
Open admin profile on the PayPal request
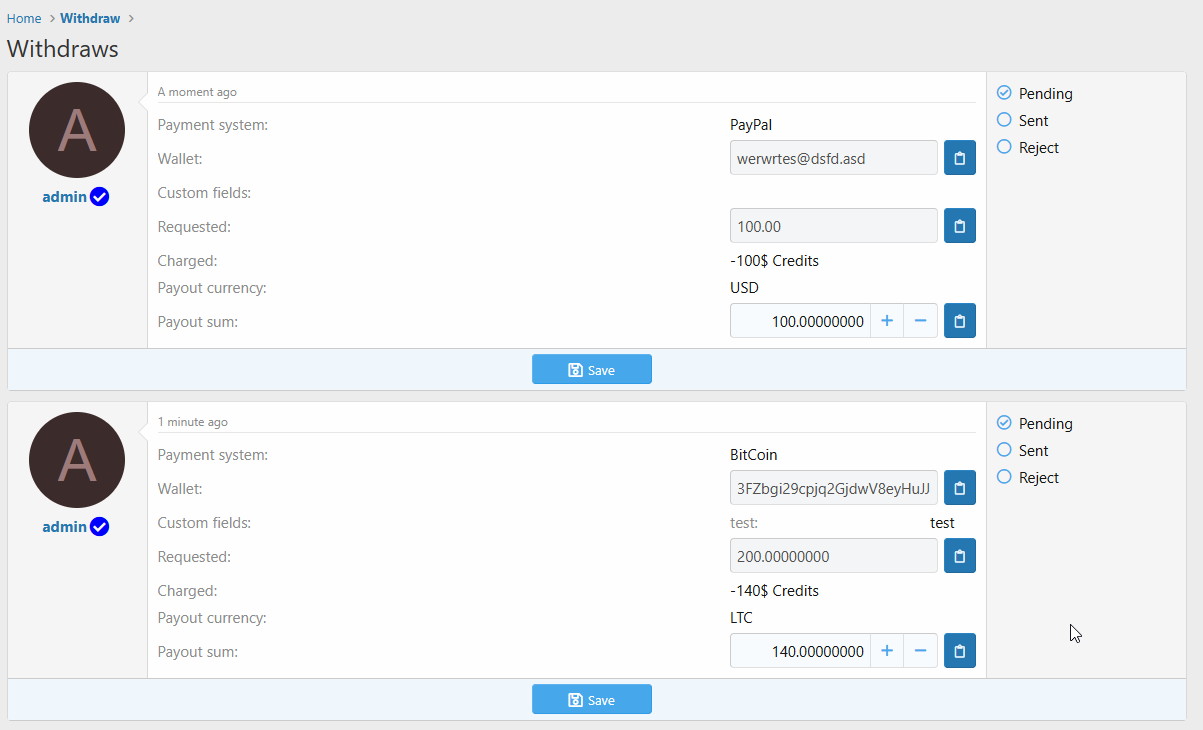[64, 197]
